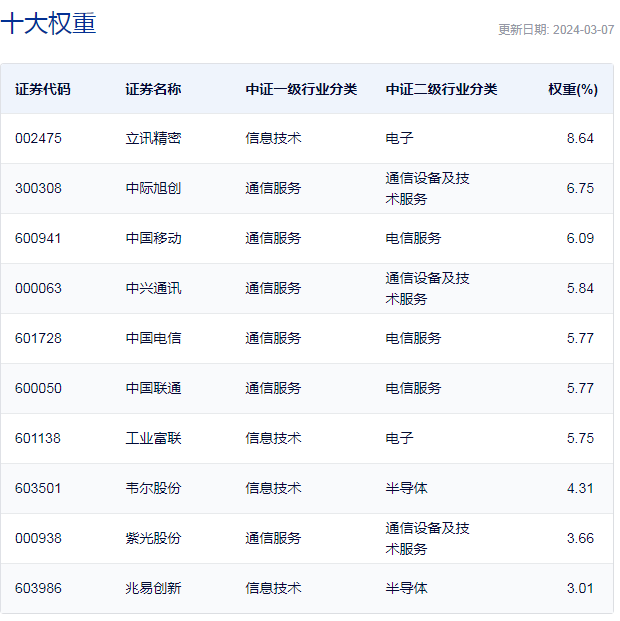Screen dimensions: 620x621
Task: Click the weight 5.77 in 中国电信 row
Action: coord(580,338)
